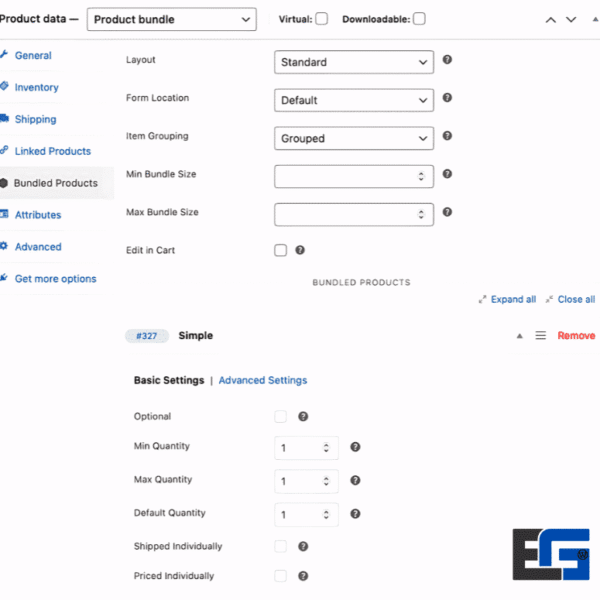600x600 pixels.
Task: Collapse the #327 bundled item with triangle arrow
Action: 519,336
